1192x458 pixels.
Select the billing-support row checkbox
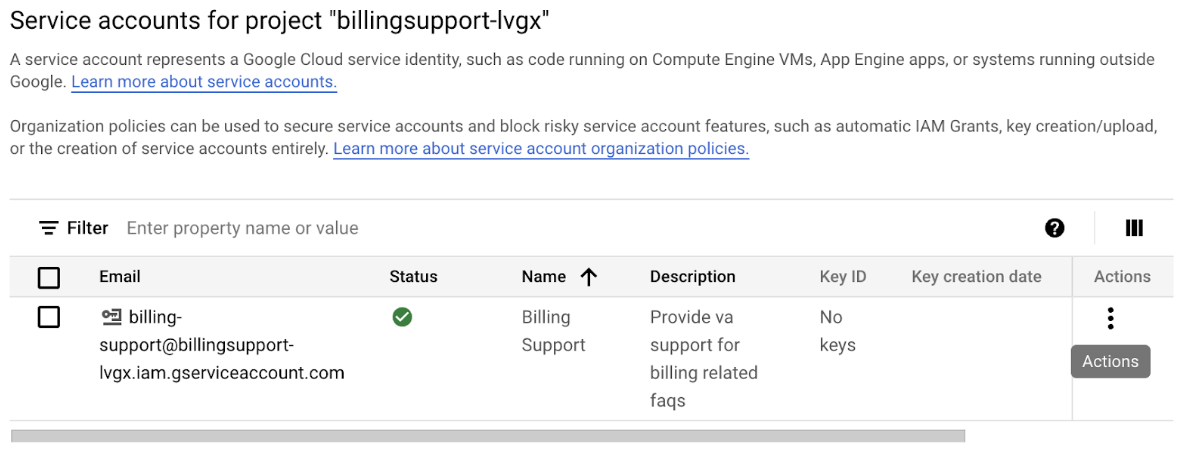click(x=48, y=317)
